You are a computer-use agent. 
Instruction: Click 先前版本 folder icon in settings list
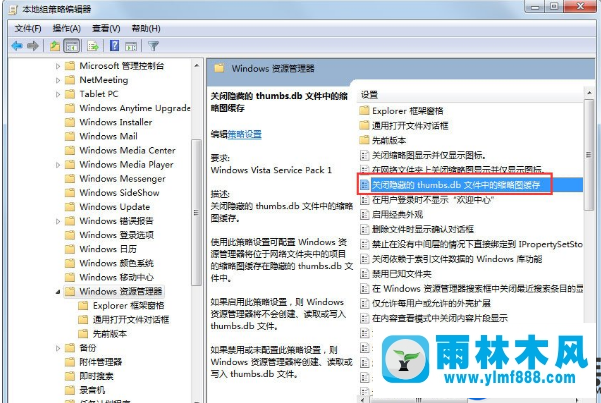pos(364,140)
